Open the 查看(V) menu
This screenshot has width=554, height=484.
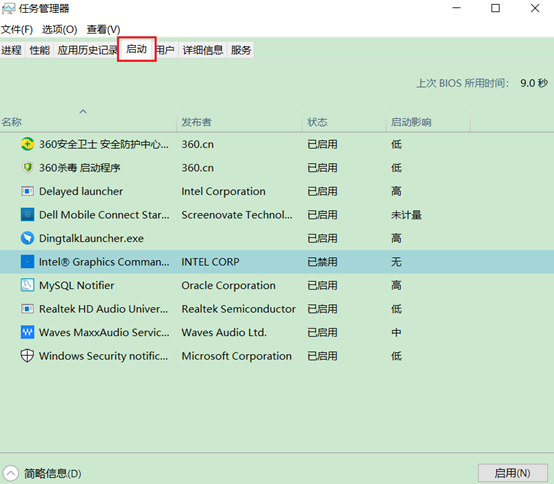[x=104, y=29]
